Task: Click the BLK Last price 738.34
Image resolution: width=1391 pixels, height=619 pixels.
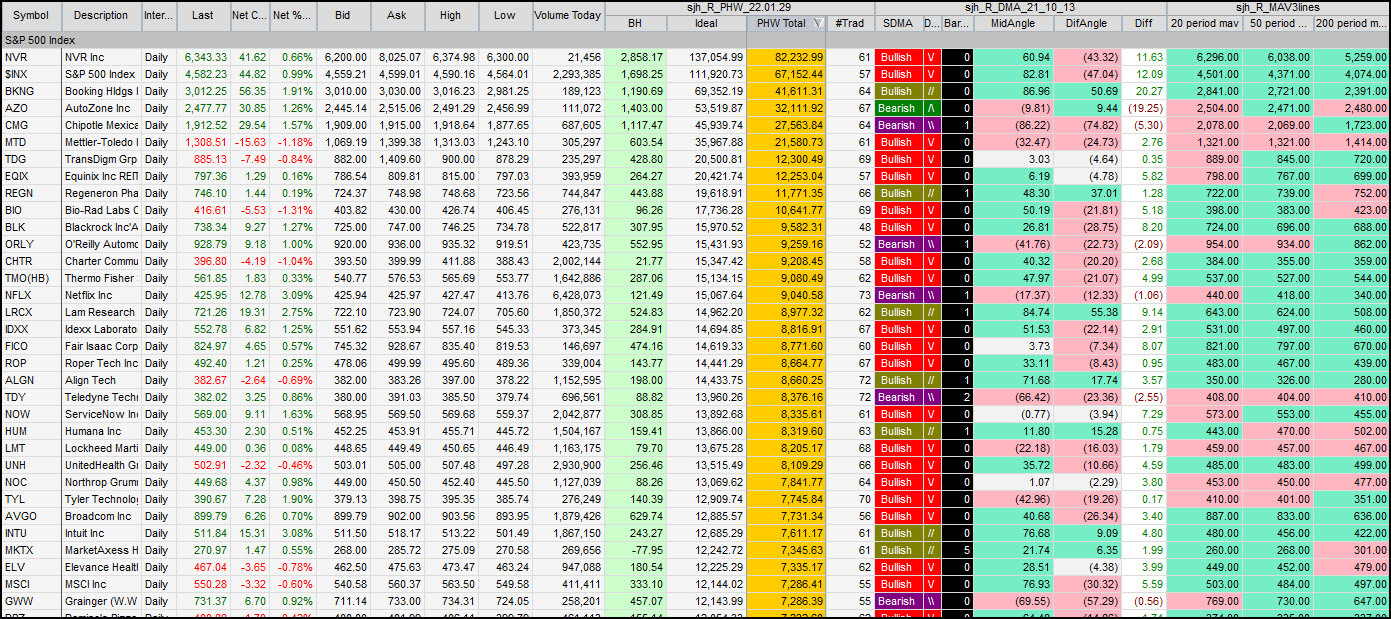Action: click(203, 227)
